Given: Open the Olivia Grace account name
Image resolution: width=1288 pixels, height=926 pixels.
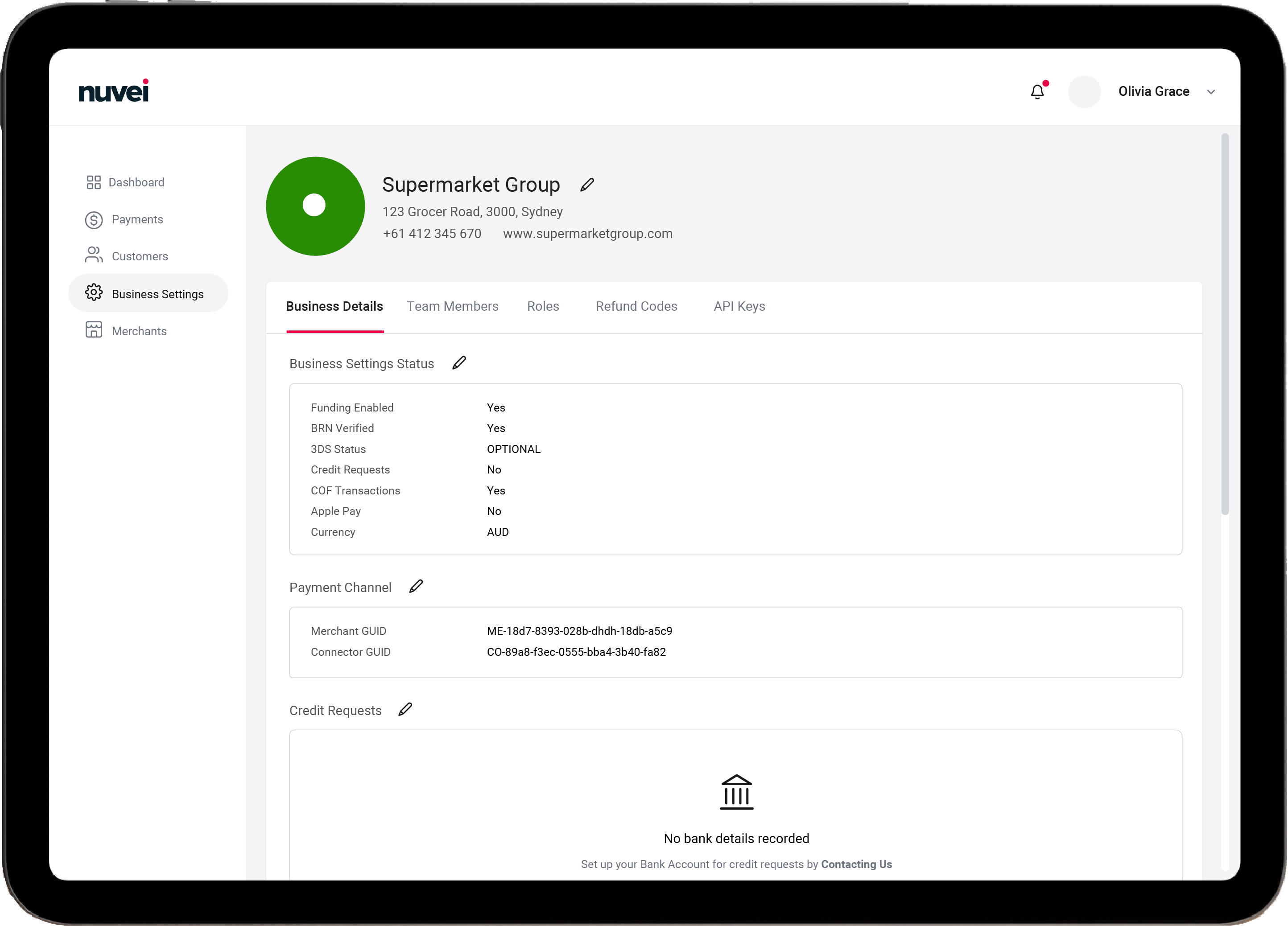Looking at the screenshot, I should point(1153,91).
